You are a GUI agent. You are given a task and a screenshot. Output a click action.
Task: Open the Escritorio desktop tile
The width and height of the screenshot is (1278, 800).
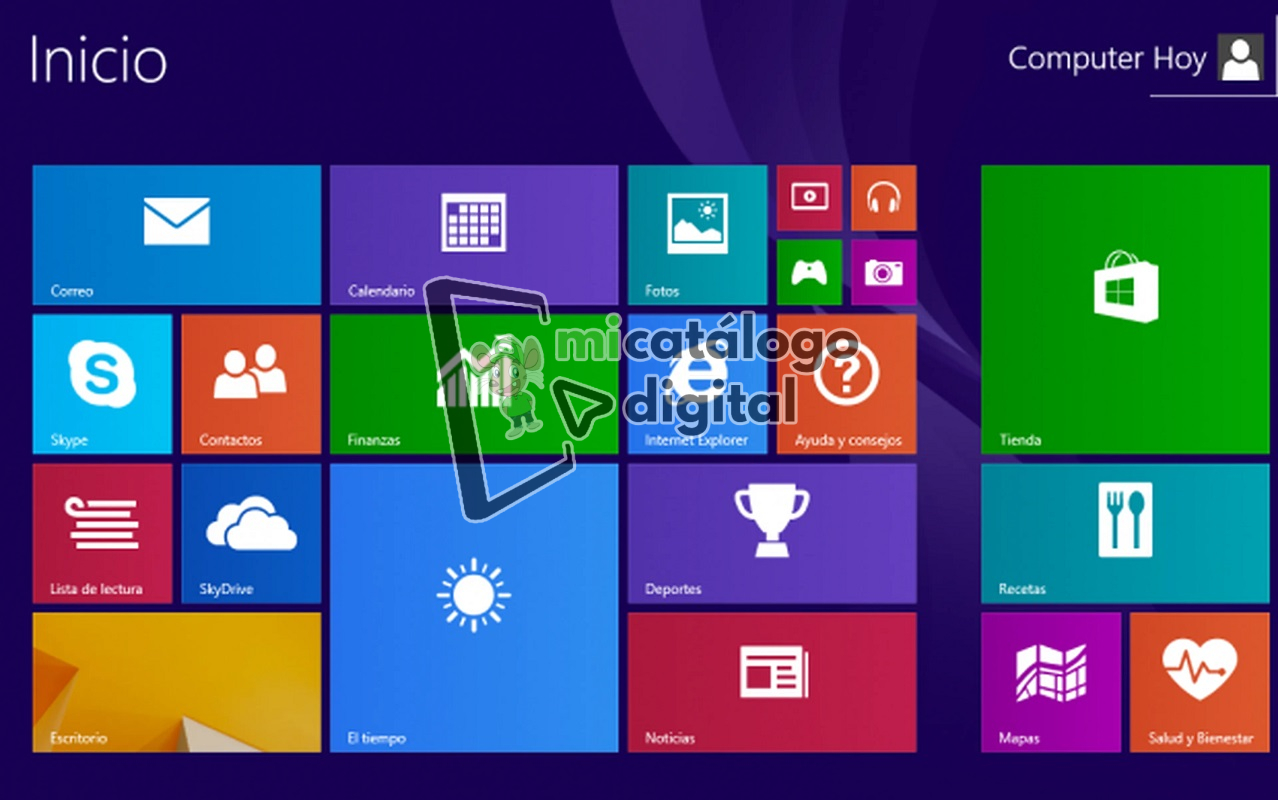point(177,682)
